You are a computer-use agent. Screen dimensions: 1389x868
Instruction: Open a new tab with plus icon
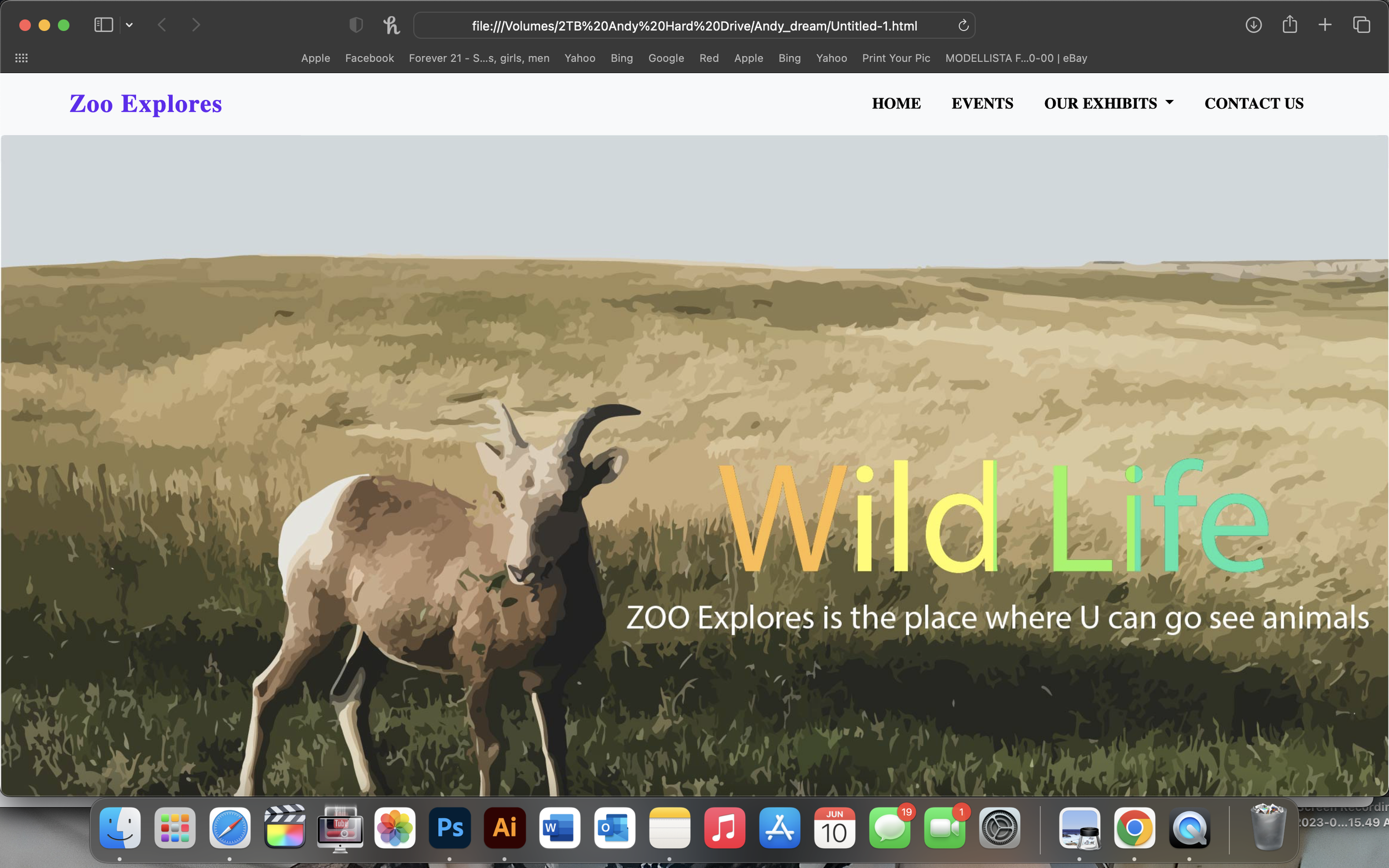point(1325,24)
